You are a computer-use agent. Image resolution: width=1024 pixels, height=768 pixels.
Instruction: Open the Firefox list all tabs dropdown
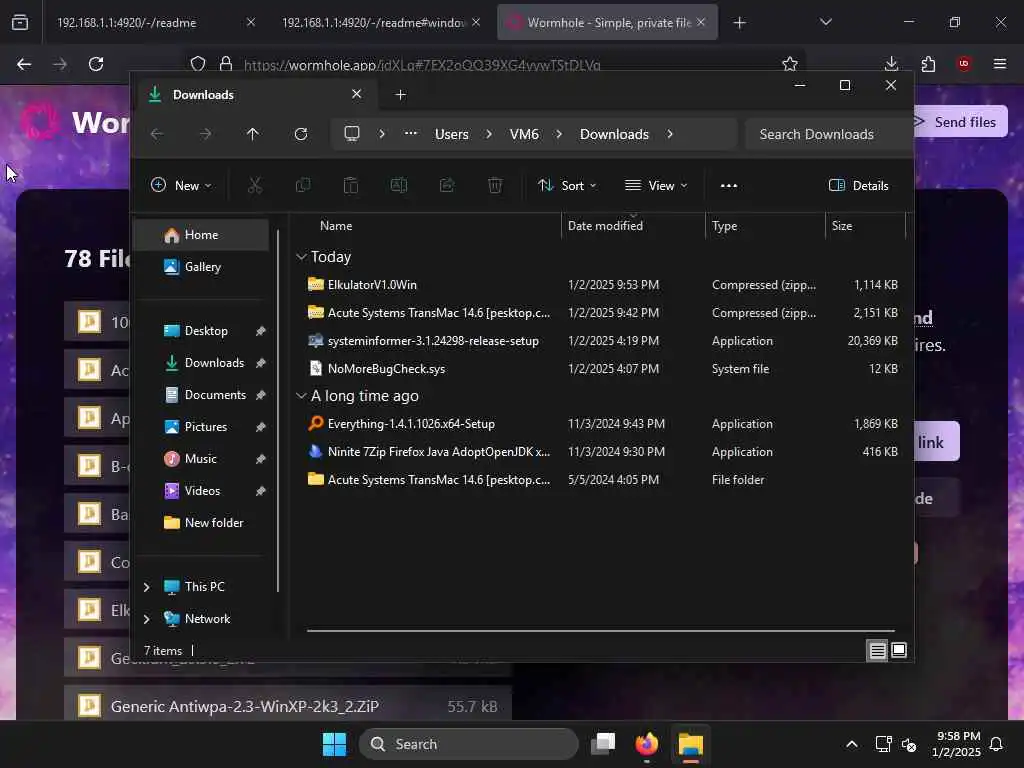point(826,22)
